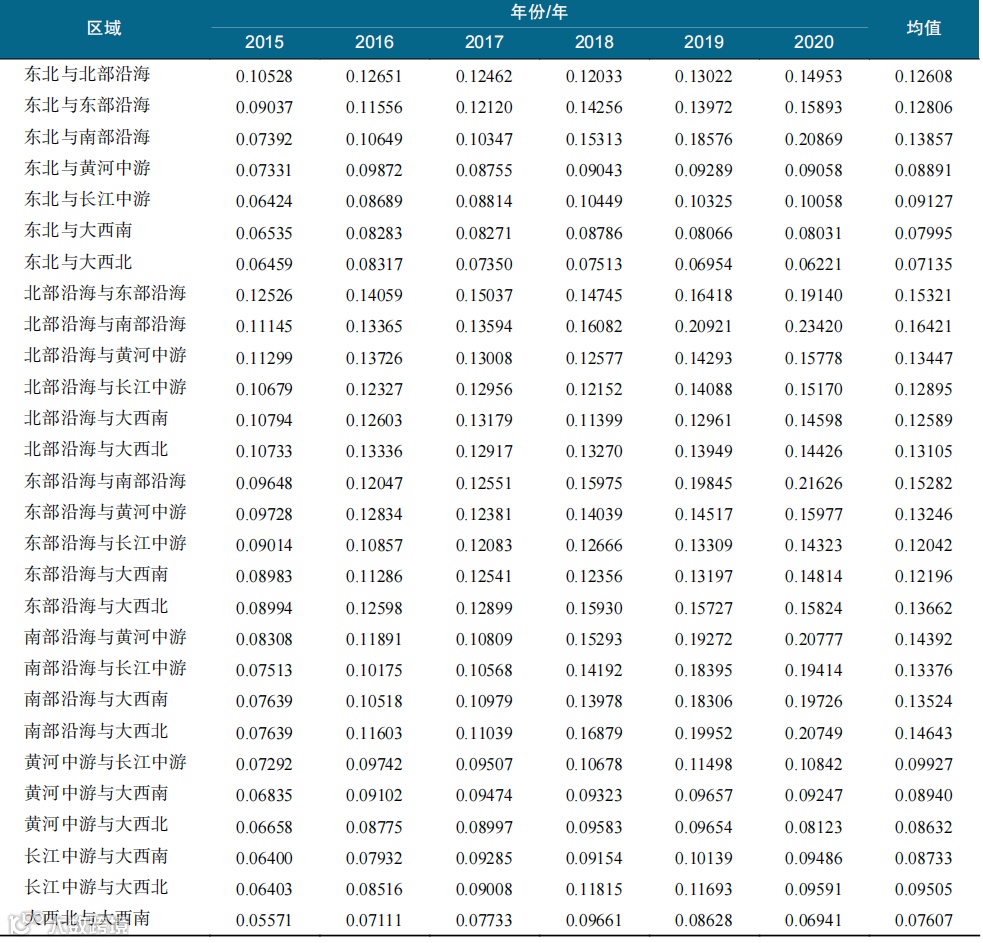The image size is (983, 943).
Task: Select row label 东北与大西北
Action: [78, 261]
